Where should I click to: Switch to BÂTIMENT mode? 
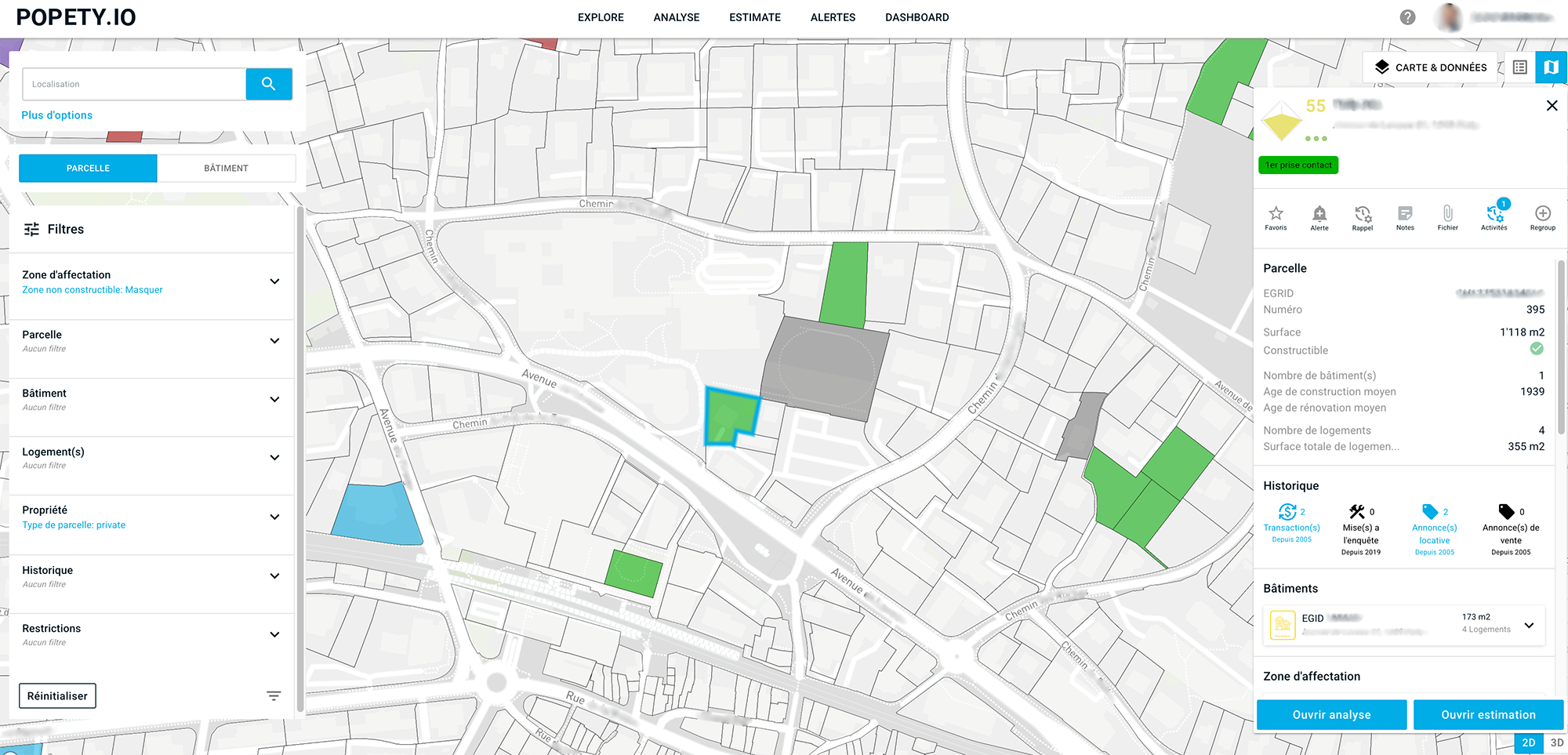point(226,169)
